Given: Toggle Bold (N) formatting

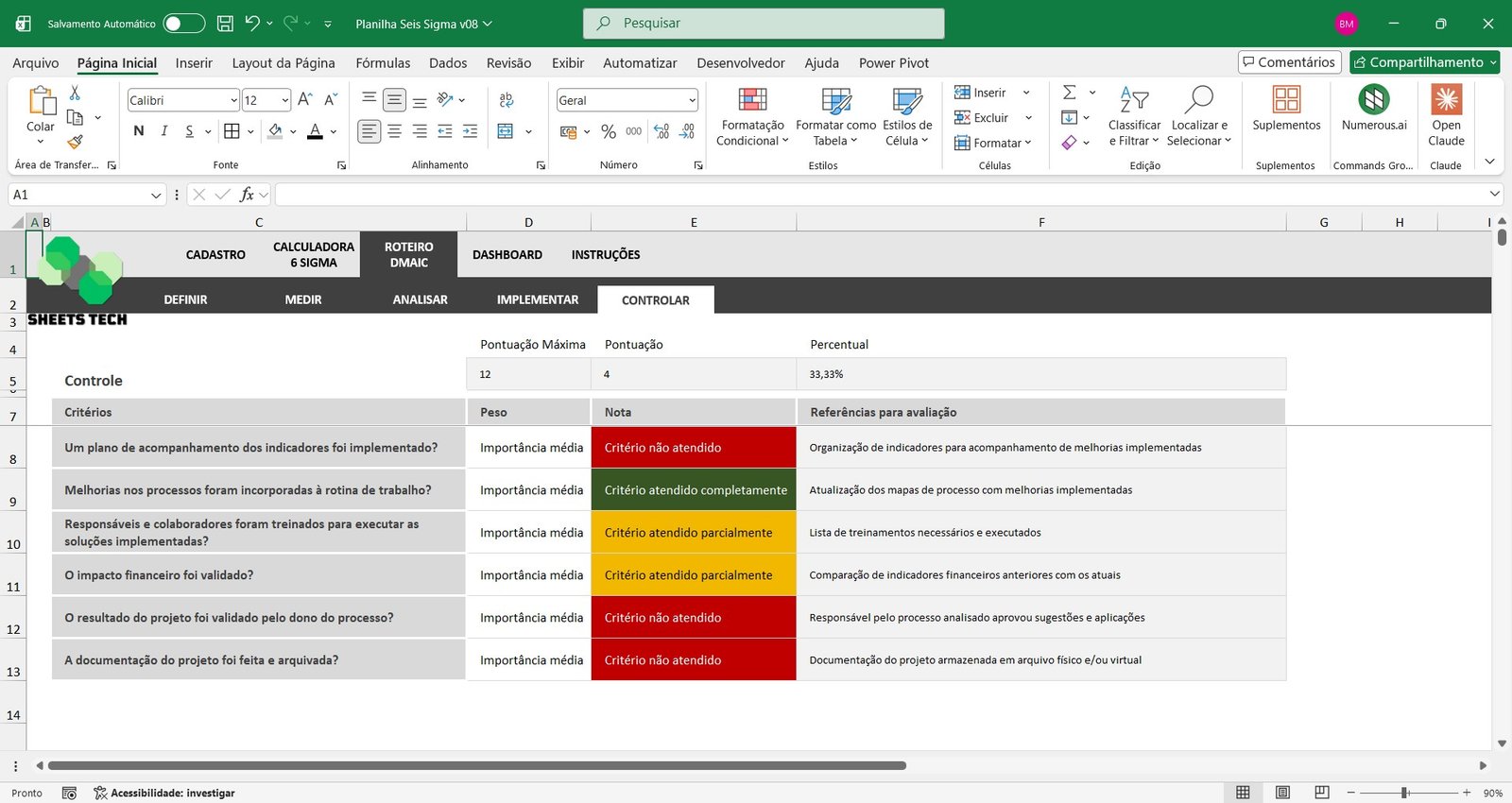Looking at the screenshot, I should 139,131.
